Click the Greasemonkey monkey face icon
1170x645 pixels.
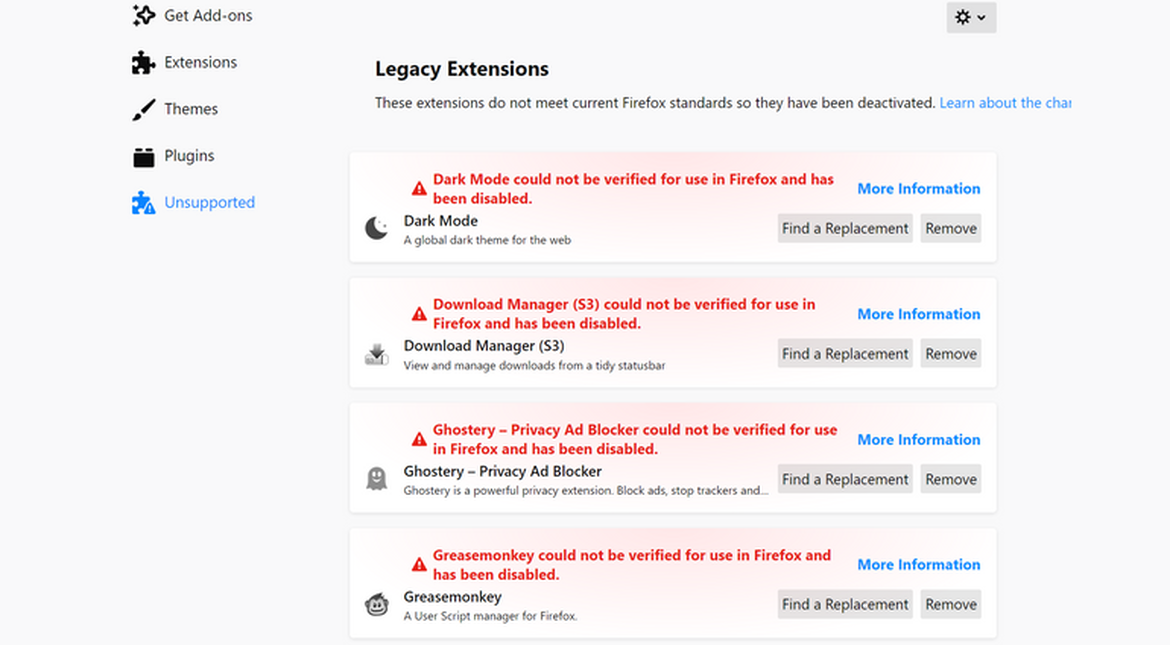coord(376,605)
